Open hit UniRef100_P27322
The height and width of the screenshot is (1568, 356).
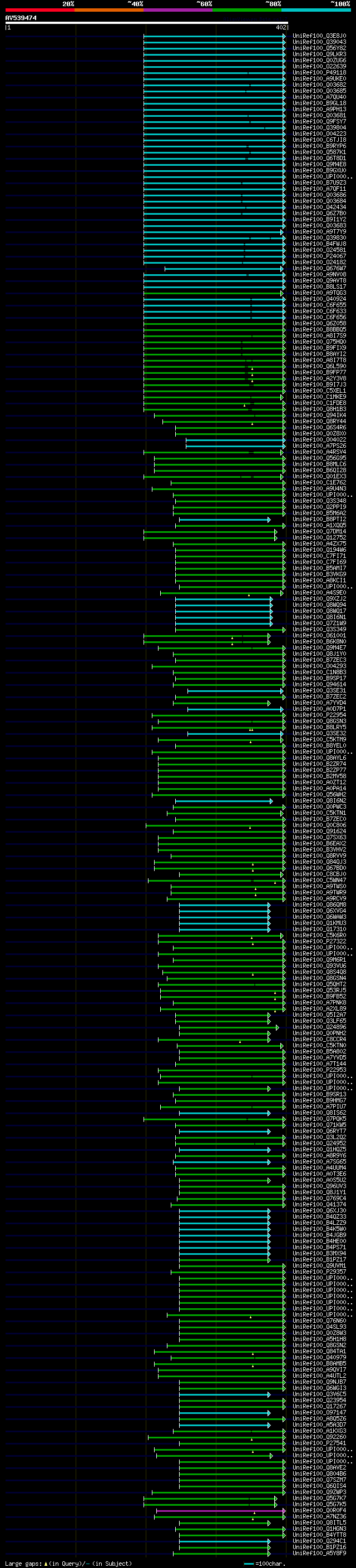pos(319,941)
